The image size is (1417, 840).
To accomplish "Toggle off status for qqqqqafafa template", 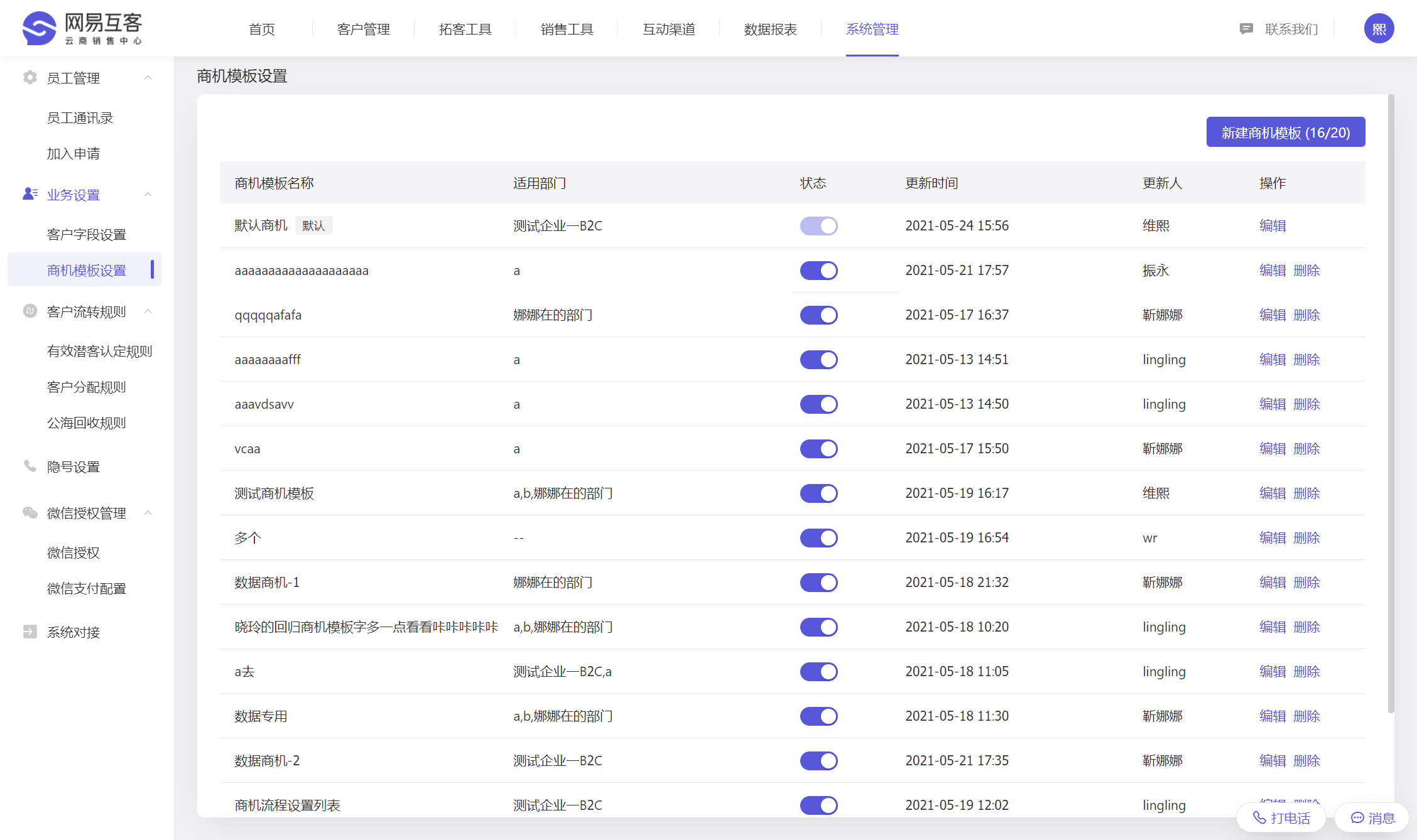I will [x=818, y=315].
